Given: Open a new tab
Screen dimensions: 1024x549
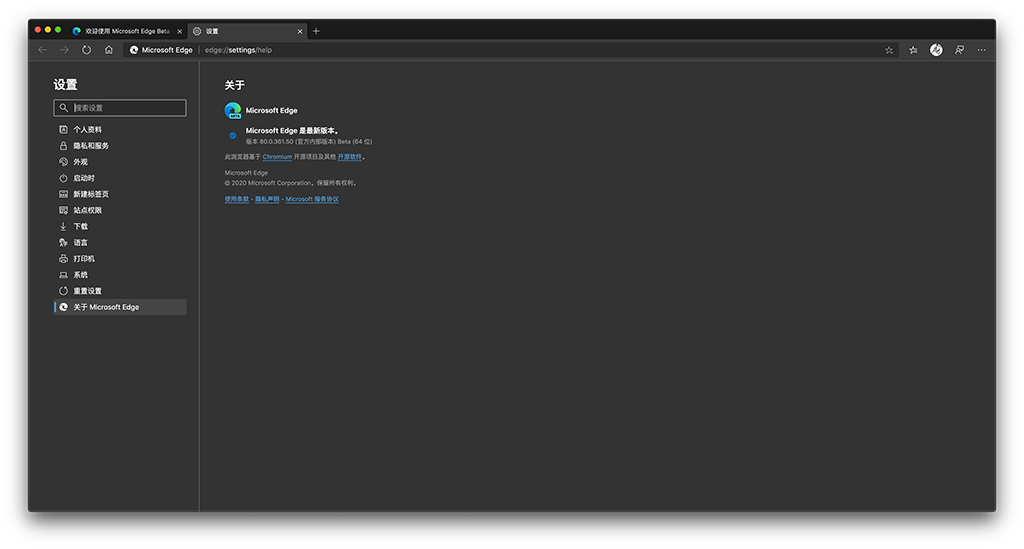Looking at the screenshot, I should coord(316,31).
